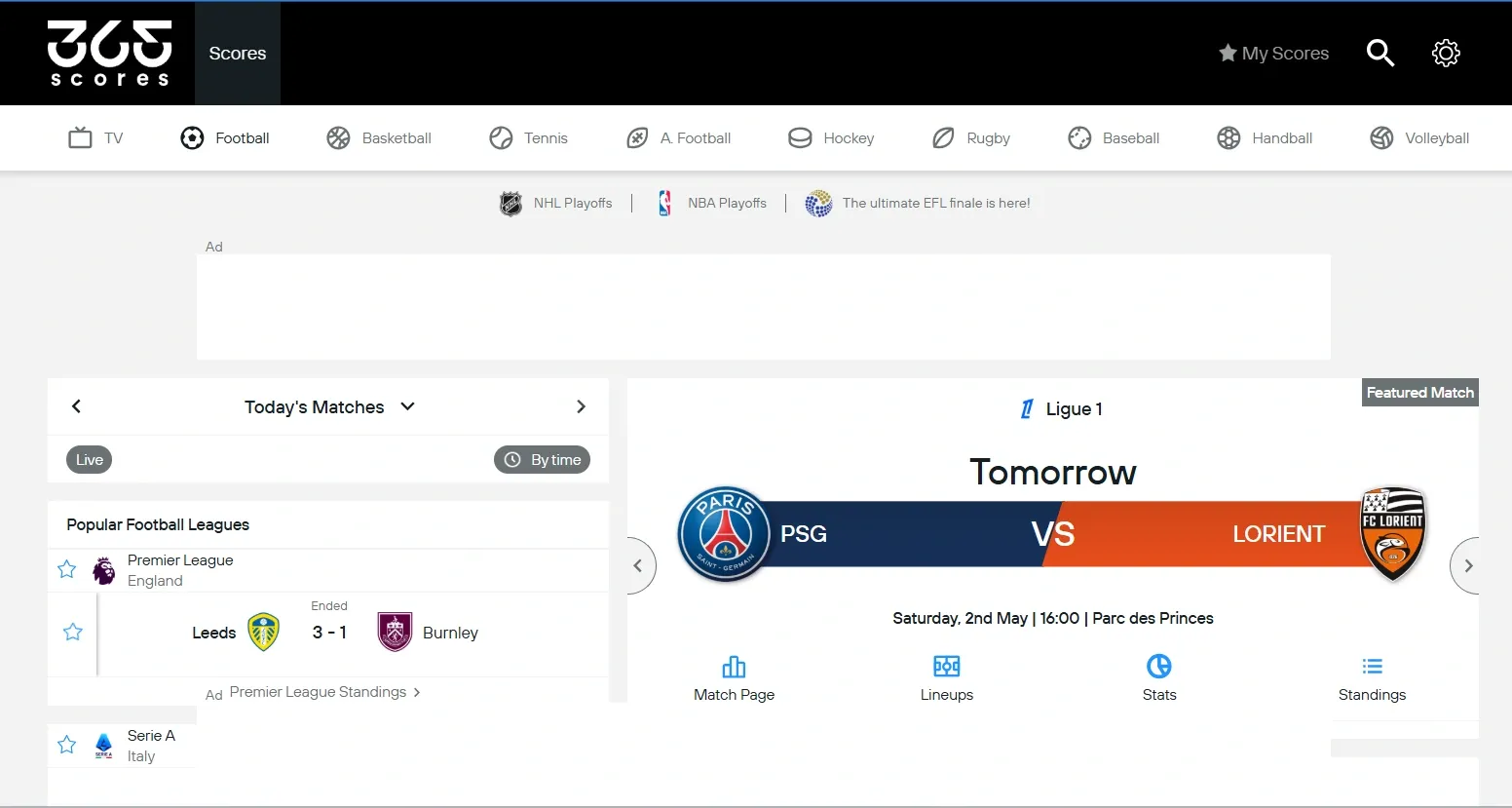Click the FC Lorient crest
This screenshot has width=1512, height=808.
click(1393, 534)
